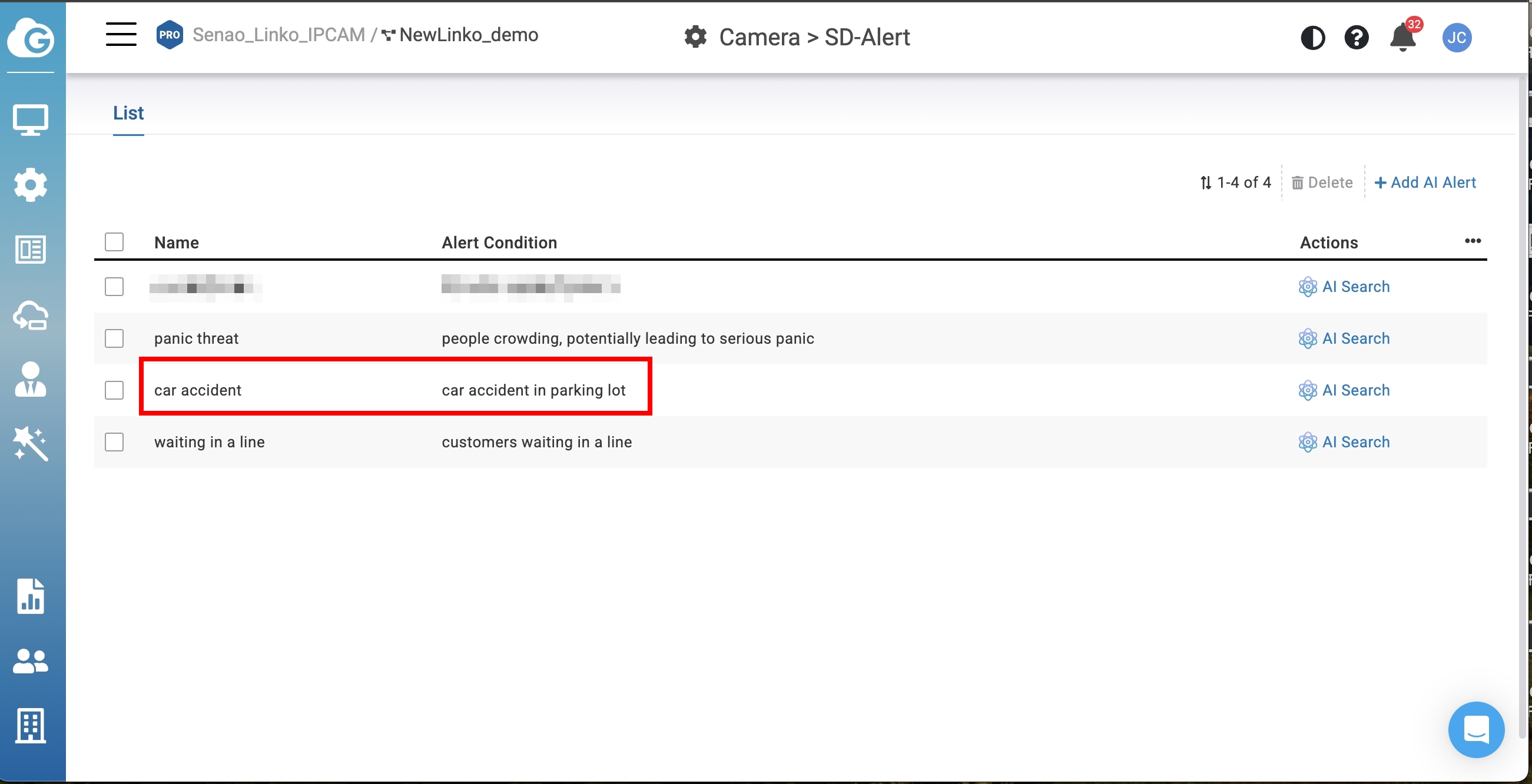Open the chat support bubble
Screen dimensions: 1532x784
1475,729
